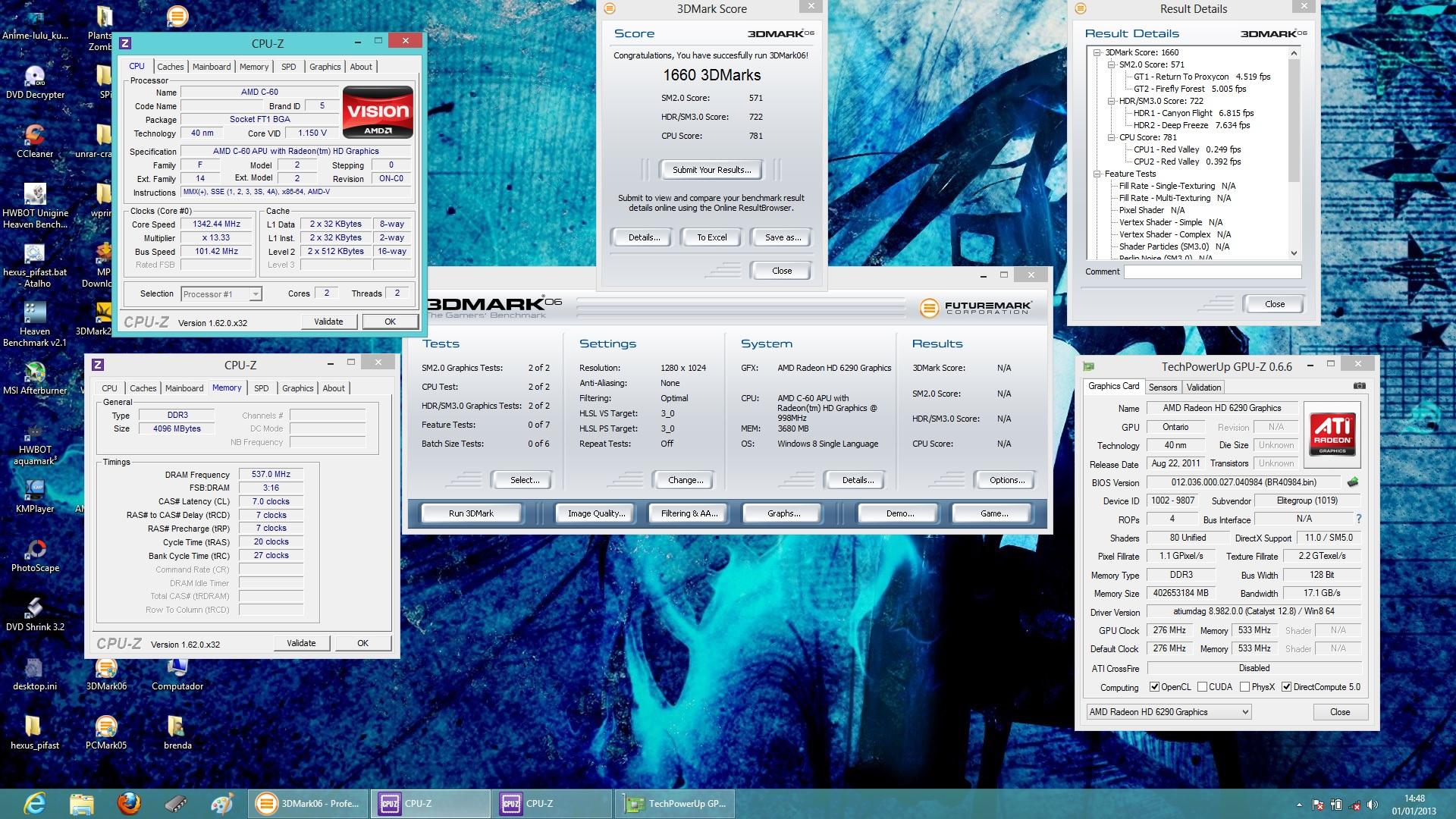Click the Bus Interface question mark icon
Viewport: 1456px width, 819px height.
pos(1358,519)
